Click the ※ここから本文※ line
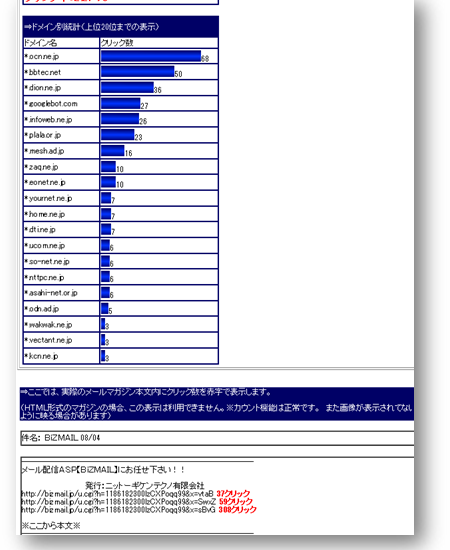The width and height of the screenshot is (450, 550). (51, 525)
